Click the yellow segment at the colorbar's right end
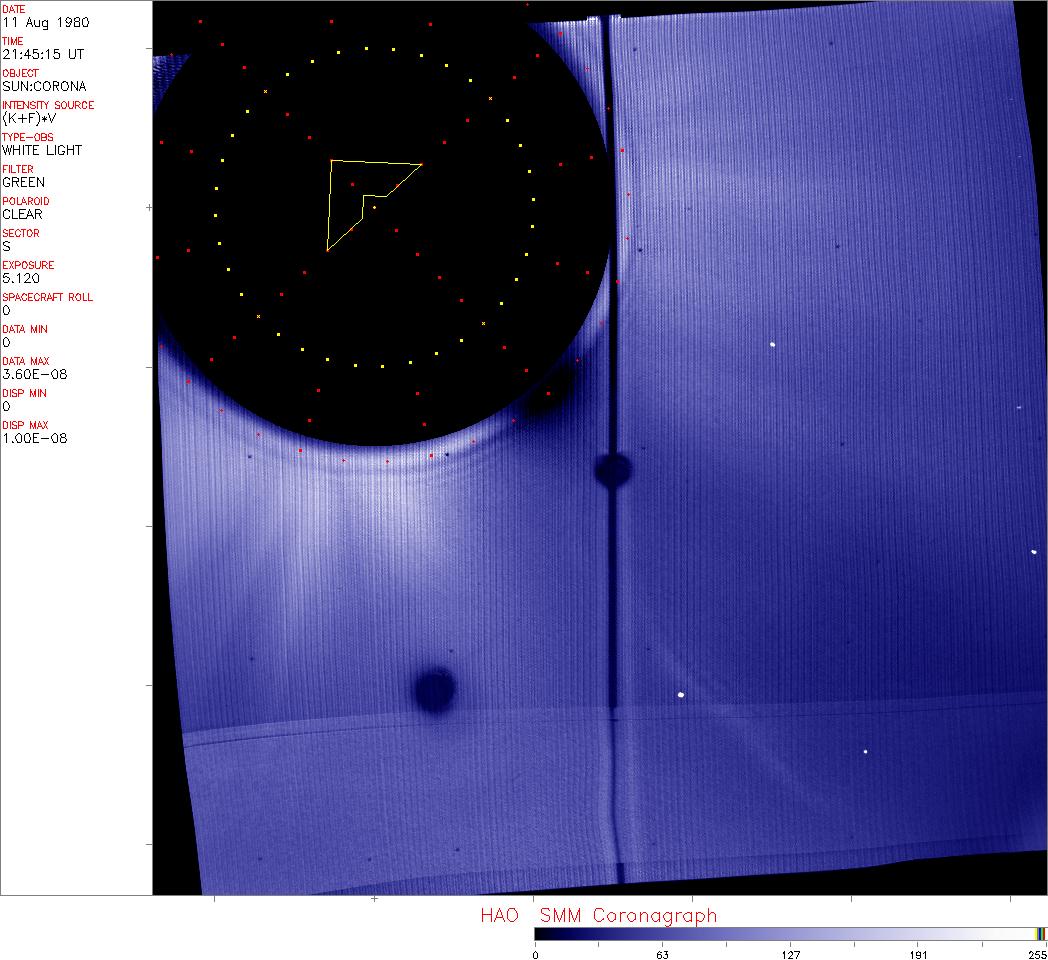Screen dimensions: 1048x960 pyautogui.click(x=1039, y=934)
